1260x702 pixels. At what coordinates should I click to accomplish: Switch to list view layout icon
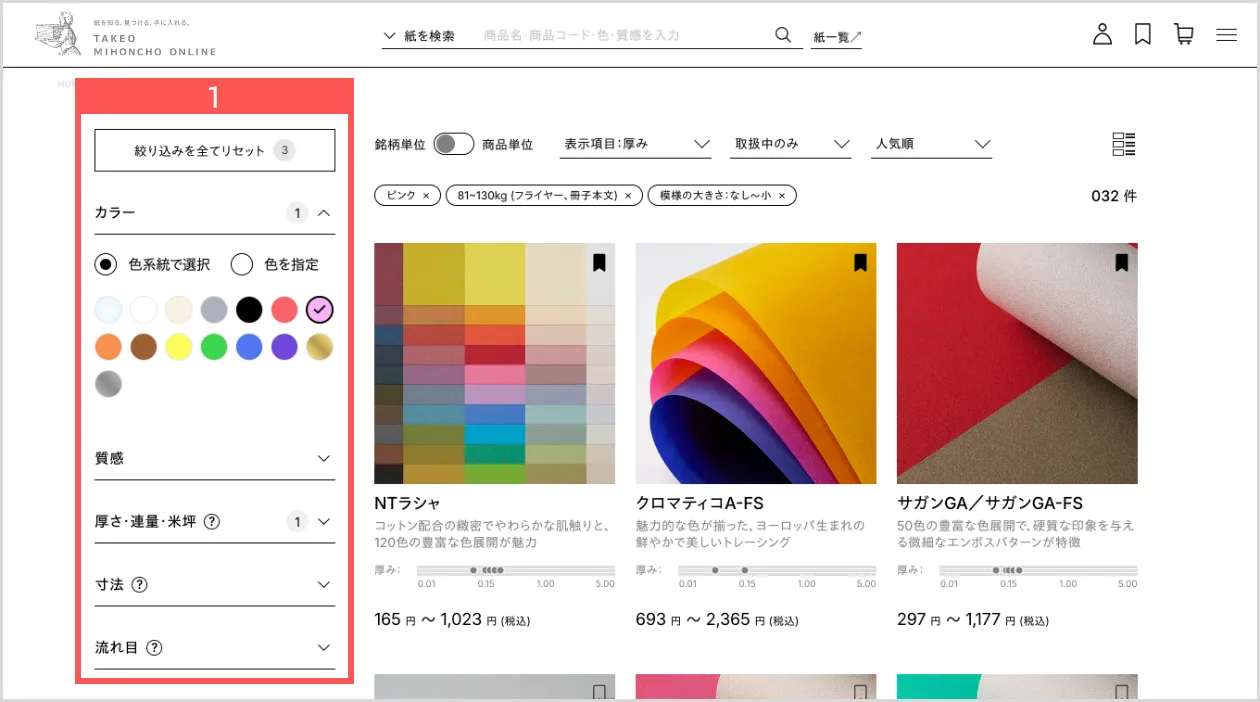coord(1124,144)
